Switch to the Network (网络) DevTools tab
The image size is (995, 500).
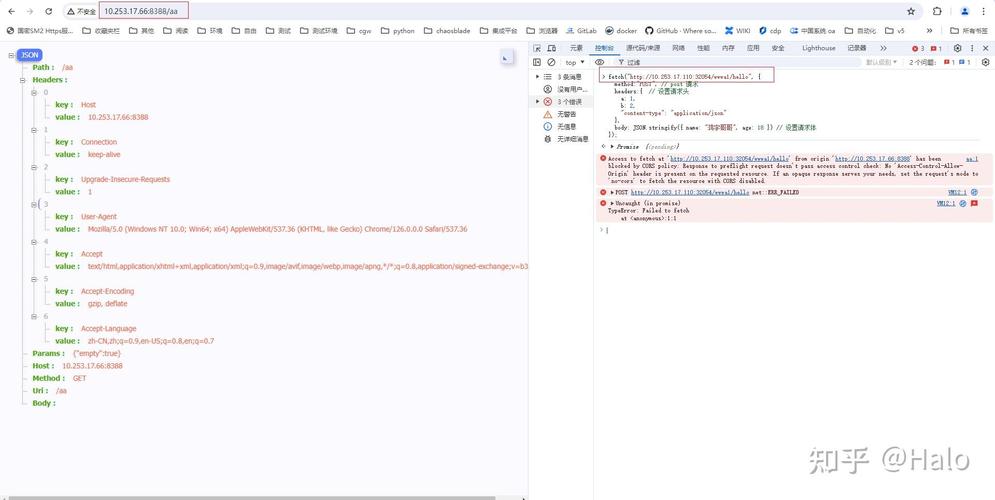(678, 48)
